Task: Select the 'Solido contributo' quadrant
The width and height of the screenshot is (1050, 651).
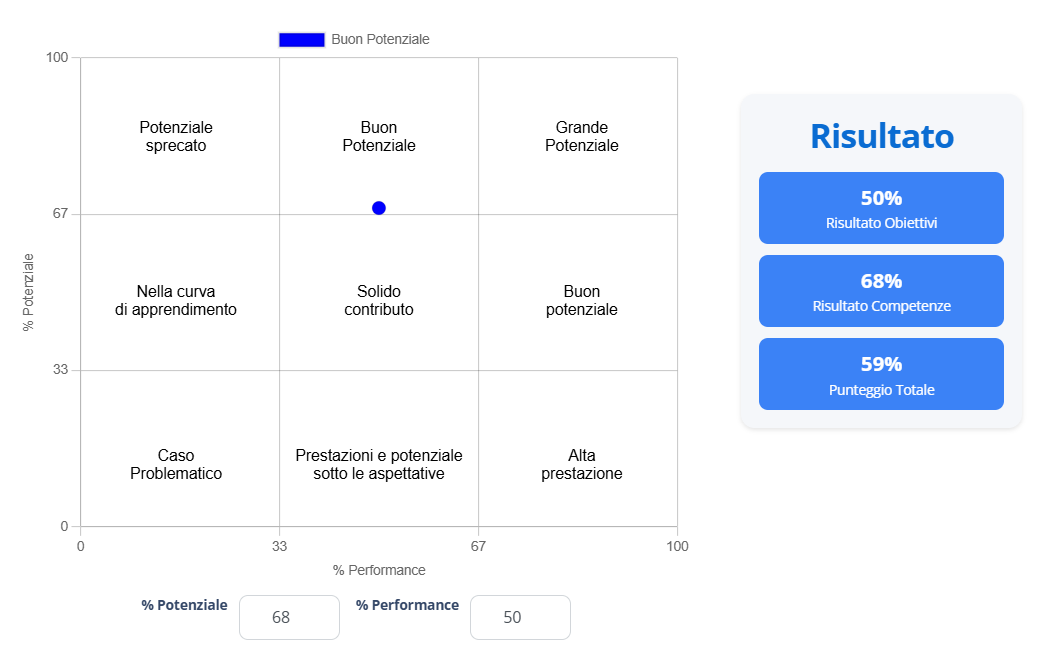Action: (378, 300)
